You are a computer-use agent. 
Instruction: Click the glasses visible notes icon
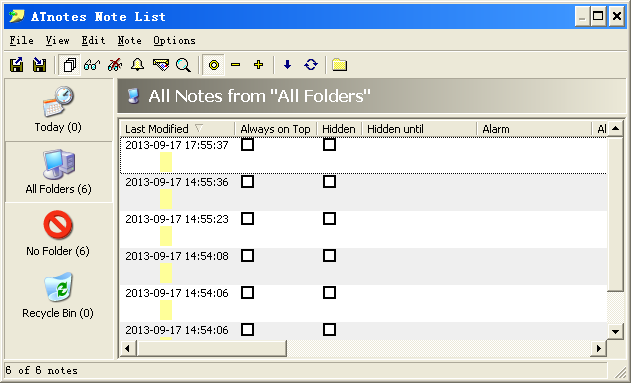[92, 65]
